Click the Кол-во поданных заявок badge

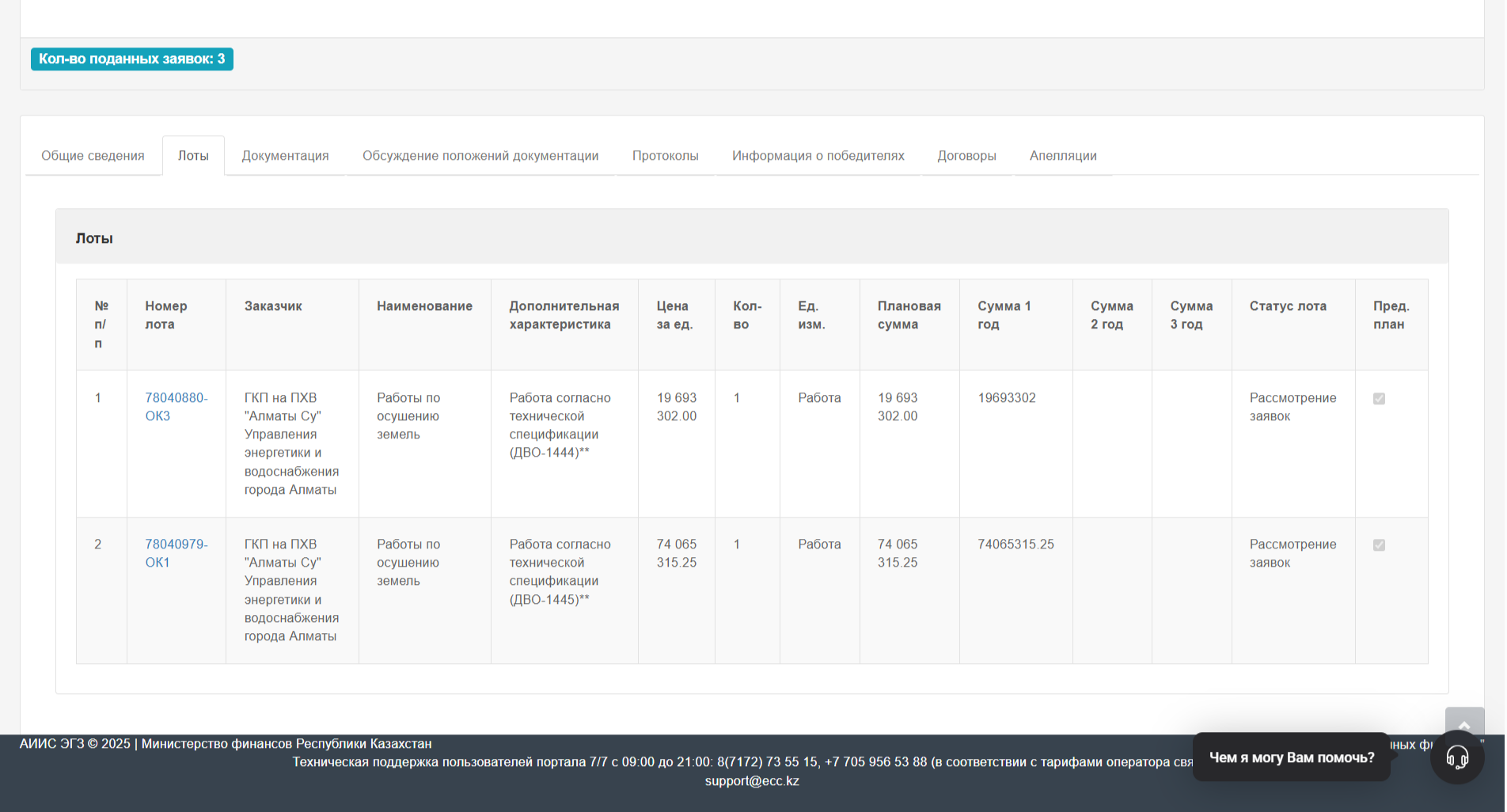click(x=132, y=59)
